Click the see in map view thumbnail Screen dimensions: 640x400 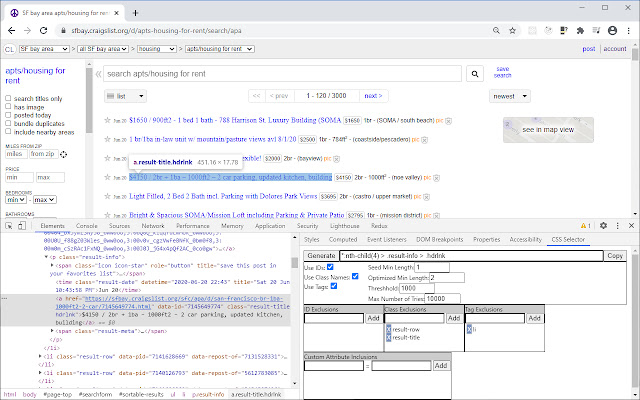[548, 130]
